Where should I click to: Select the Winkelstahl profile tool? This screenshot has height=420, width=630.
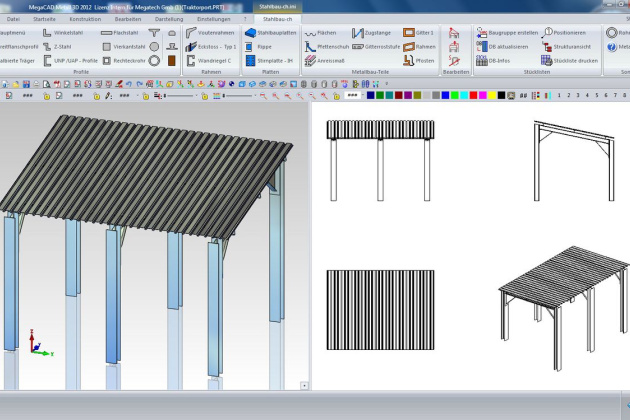click(x=69, y=33)
